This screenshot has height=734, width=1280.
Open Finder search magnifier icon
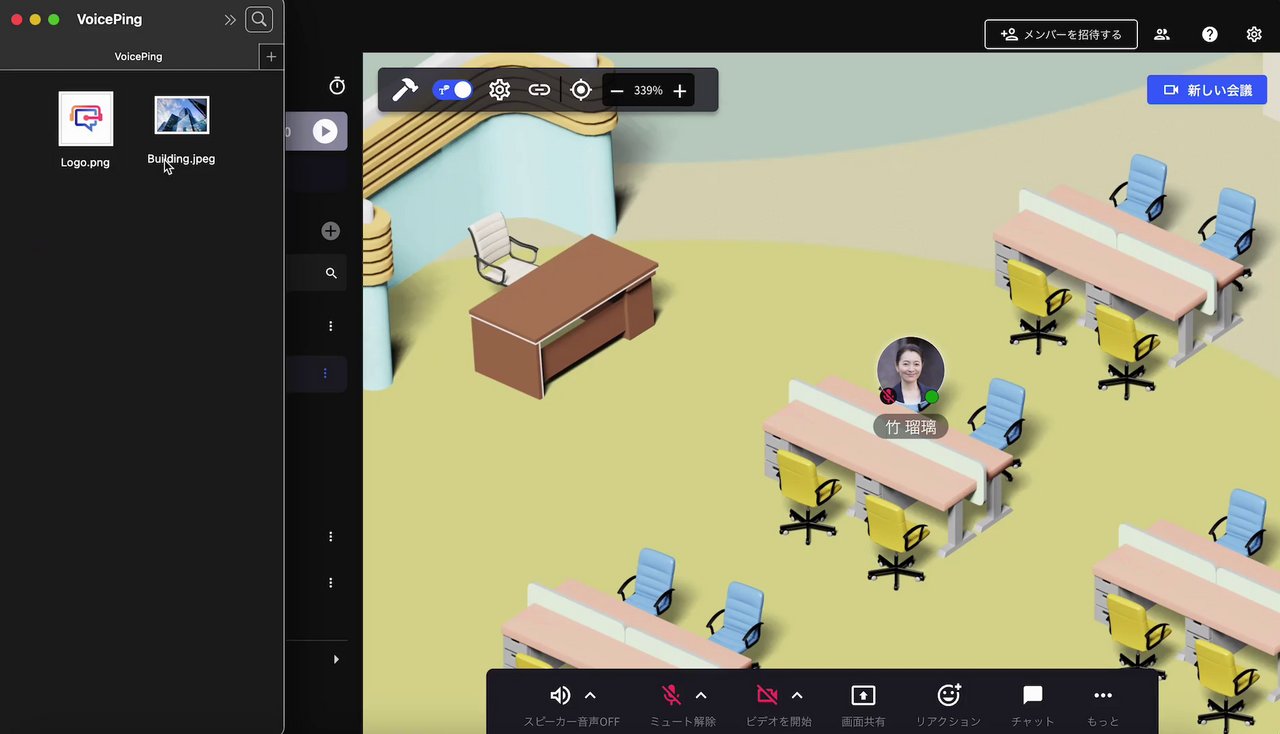click(259, 19)
